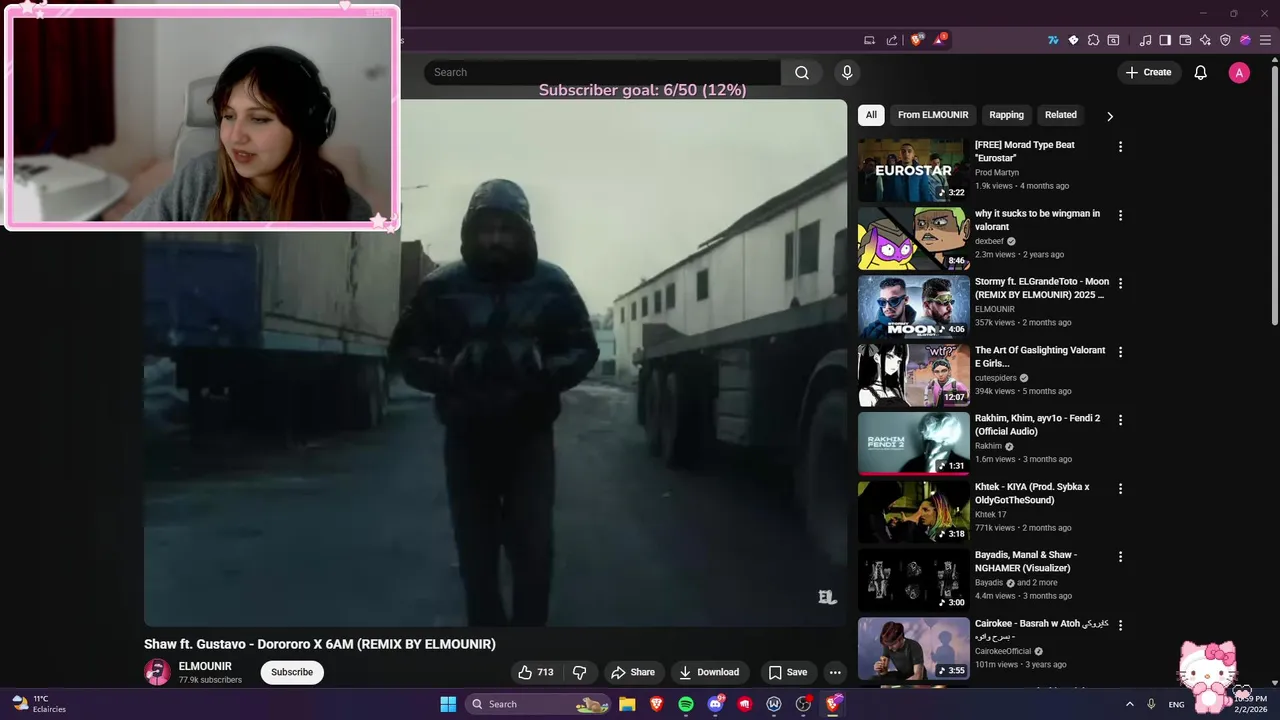Open the purple browser profile avatar
Image resolution: width=1280 pixels, height=720 pixels.
1245,40
